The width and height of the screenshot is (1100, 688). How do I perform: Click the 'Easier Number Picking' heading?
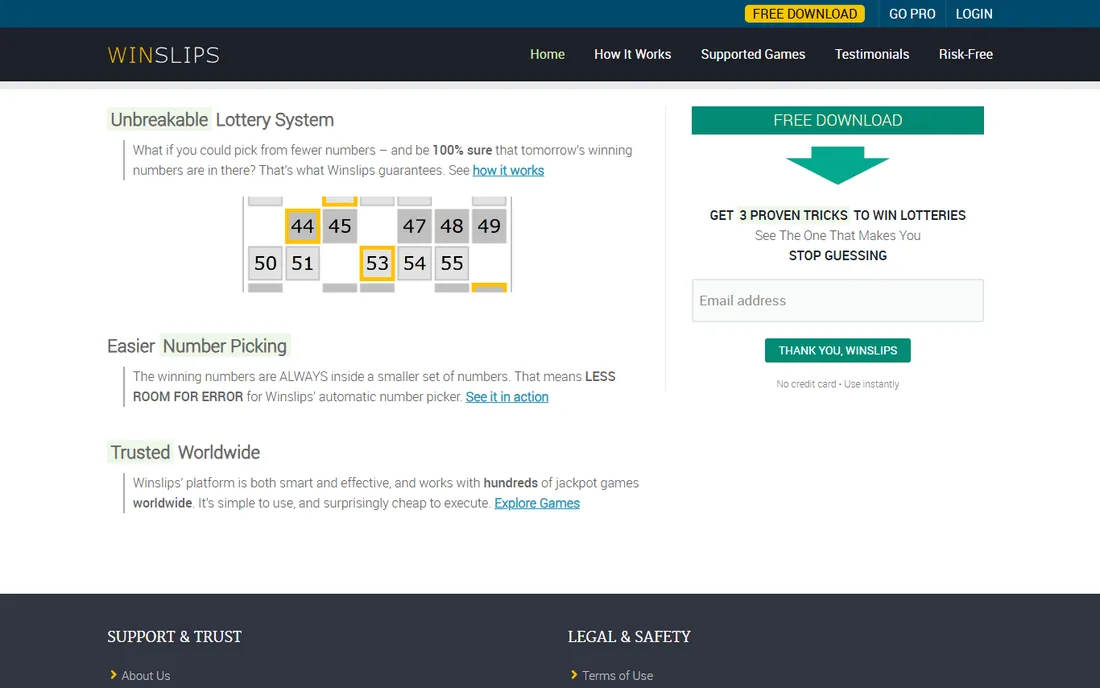coord(198,346)
